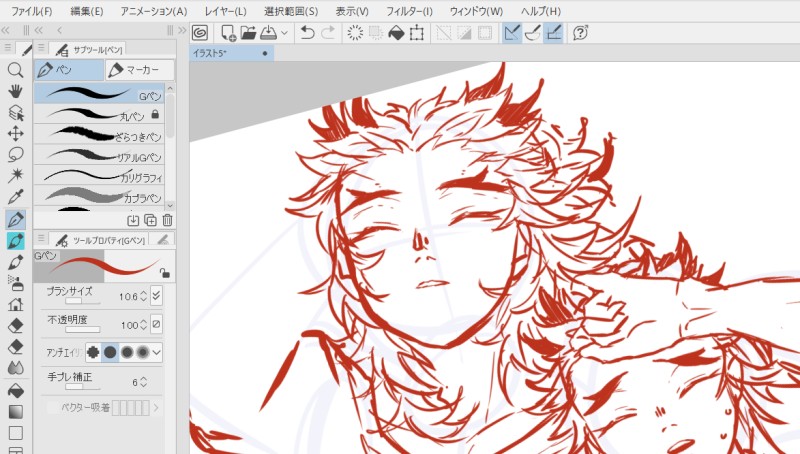Toggle the brush stroke lock icon

(164, 273)
